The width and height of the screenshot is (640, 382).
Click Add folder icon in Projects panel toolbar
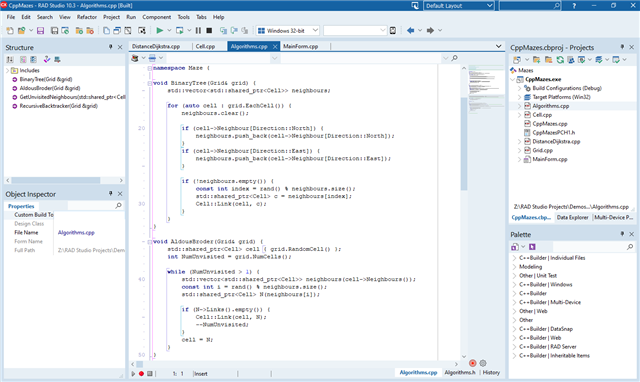[x=536, y=60]
